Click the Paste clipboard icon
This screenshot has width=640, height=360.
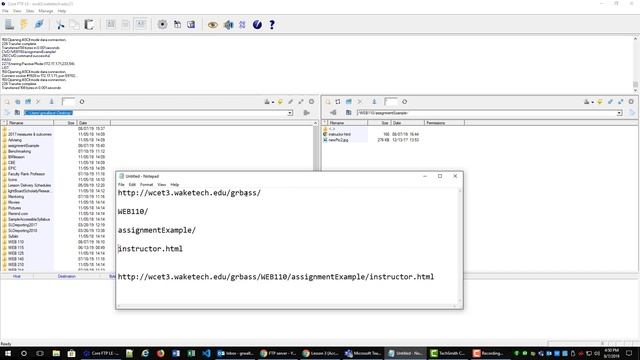tap(89, 24)
